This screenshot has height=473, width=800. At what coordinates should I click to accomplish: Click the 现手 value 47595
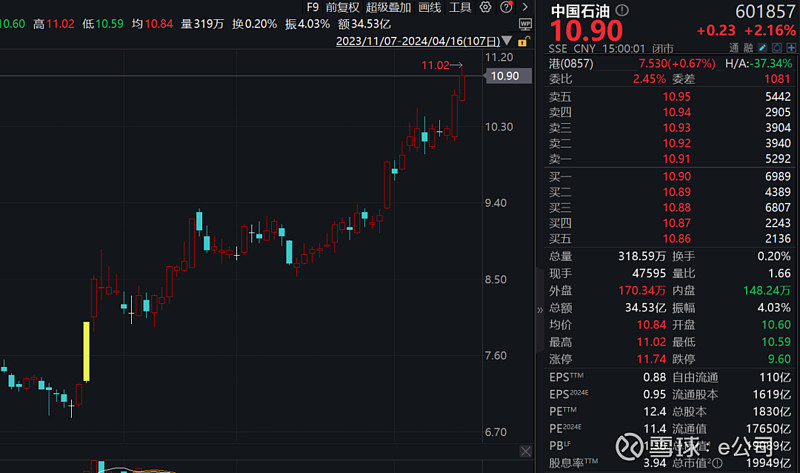(649, 273)
